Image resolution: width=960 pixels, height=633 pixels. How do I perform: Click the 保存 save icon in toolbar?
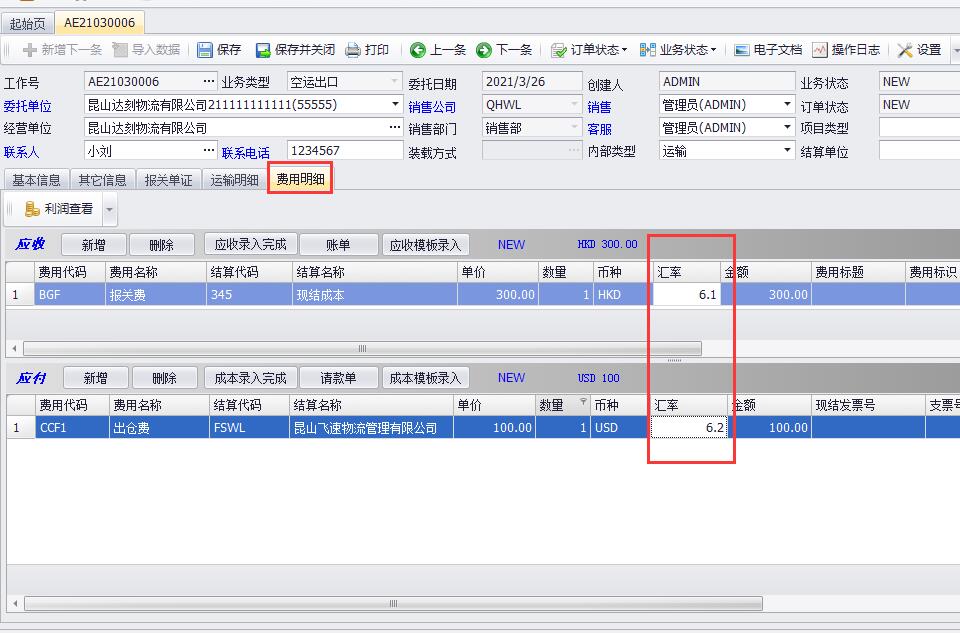[205, 50]
